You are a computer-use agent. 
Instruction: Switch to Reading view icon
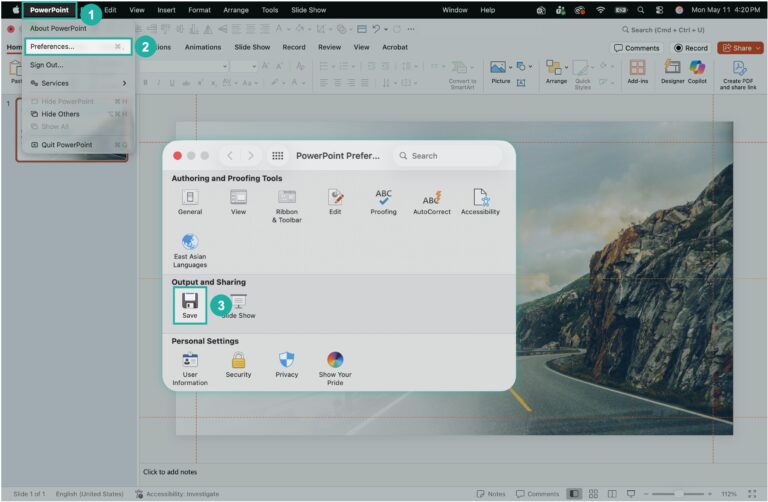pyautogui.click(x=612, y=494)
